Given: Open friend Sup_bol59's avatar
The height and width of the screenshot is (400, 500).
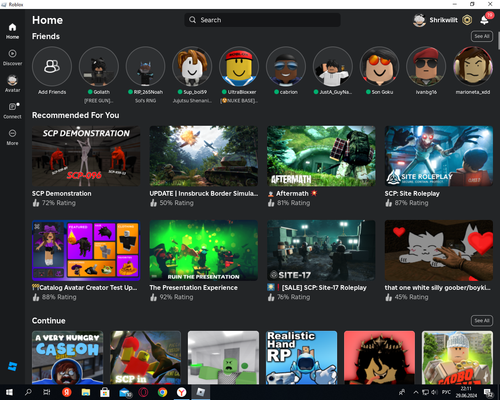Looking at the screenshot, I should pos(192,66).
